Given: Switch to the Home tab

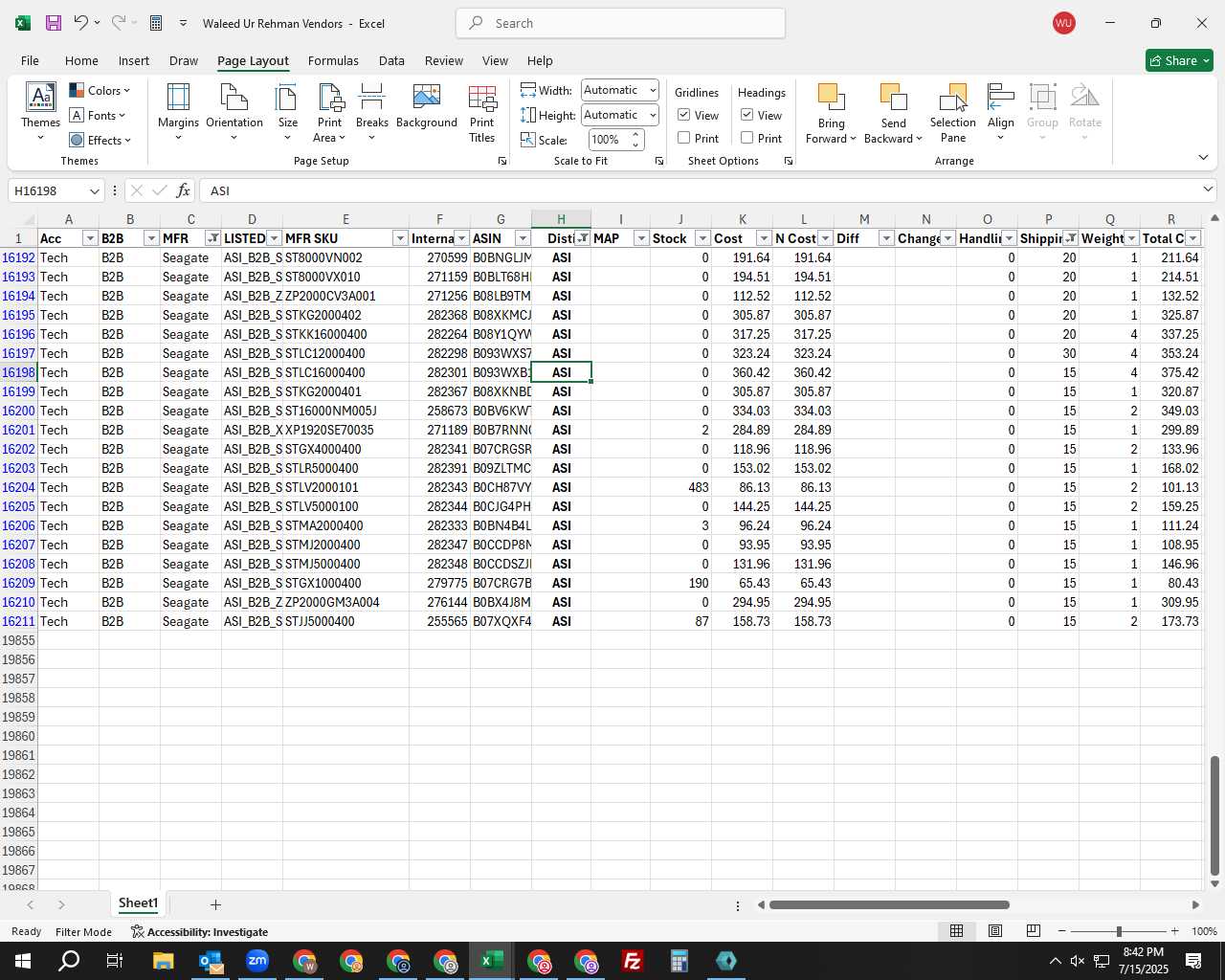Looking at the screenshot, I should pos(81,60).
